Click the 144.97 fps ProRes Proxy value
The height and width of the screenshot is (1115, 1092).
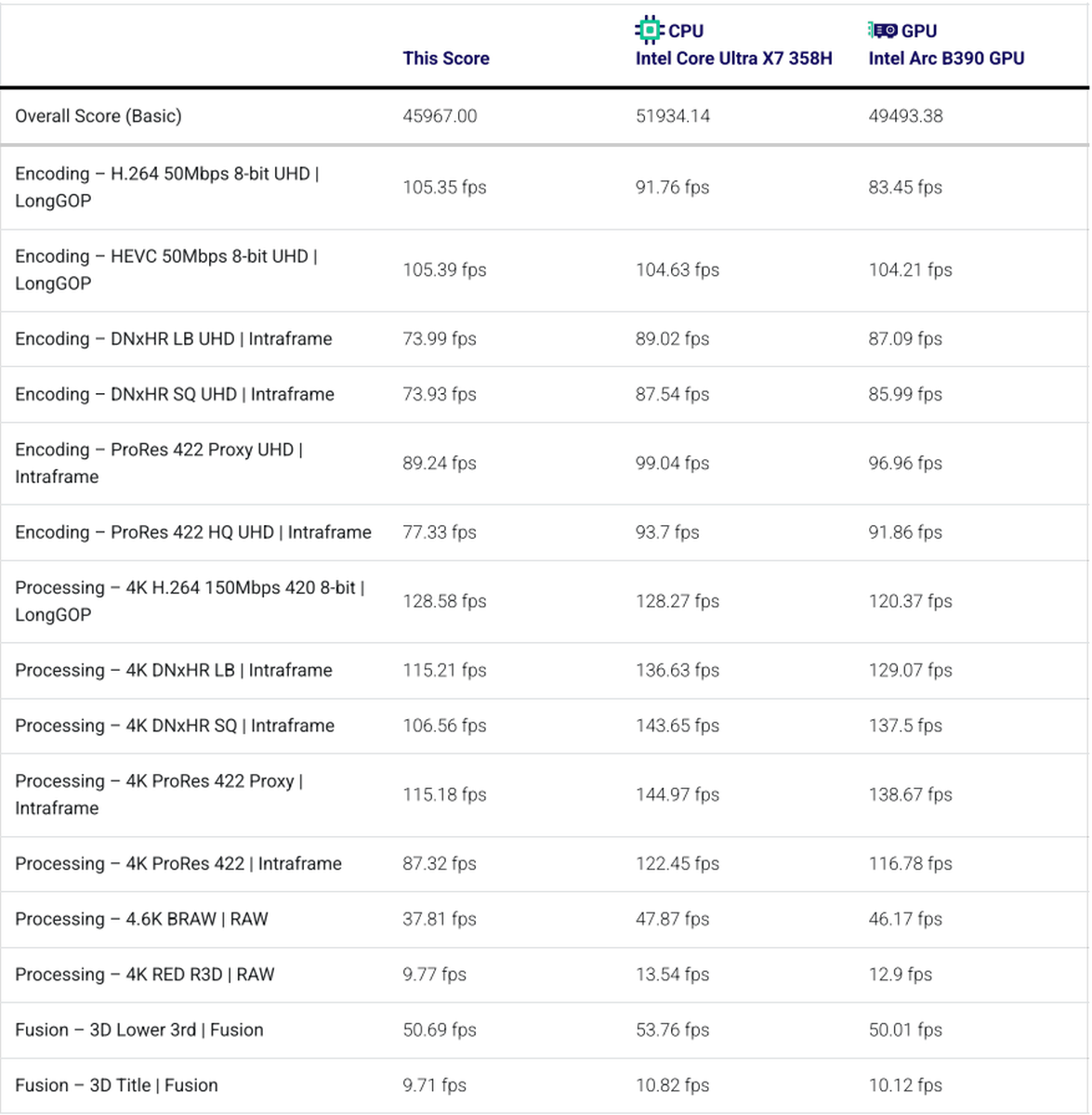[x=677, y=794]
